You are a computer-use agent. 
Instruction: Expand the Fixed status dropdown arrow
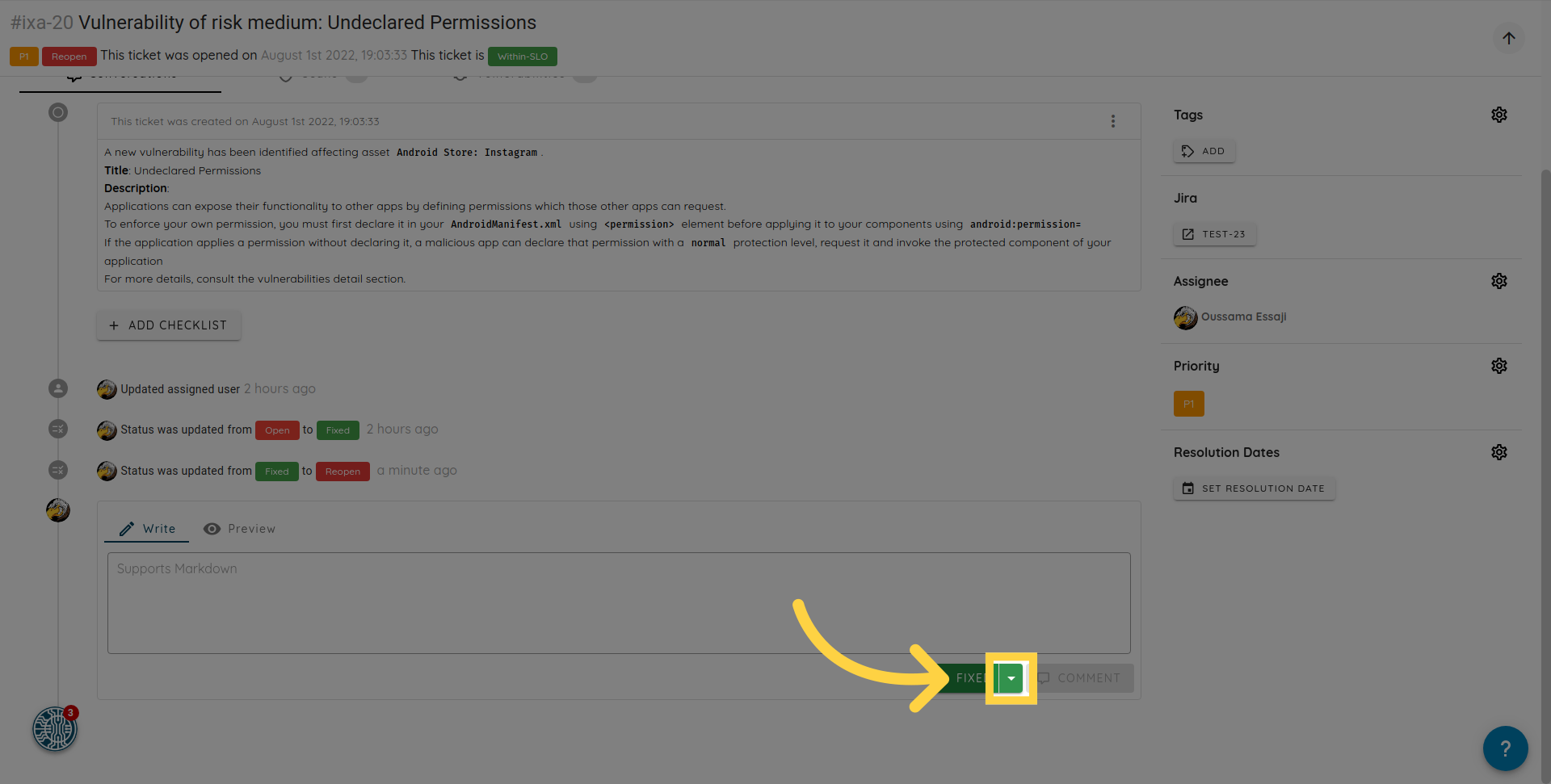pos(1011,678)
